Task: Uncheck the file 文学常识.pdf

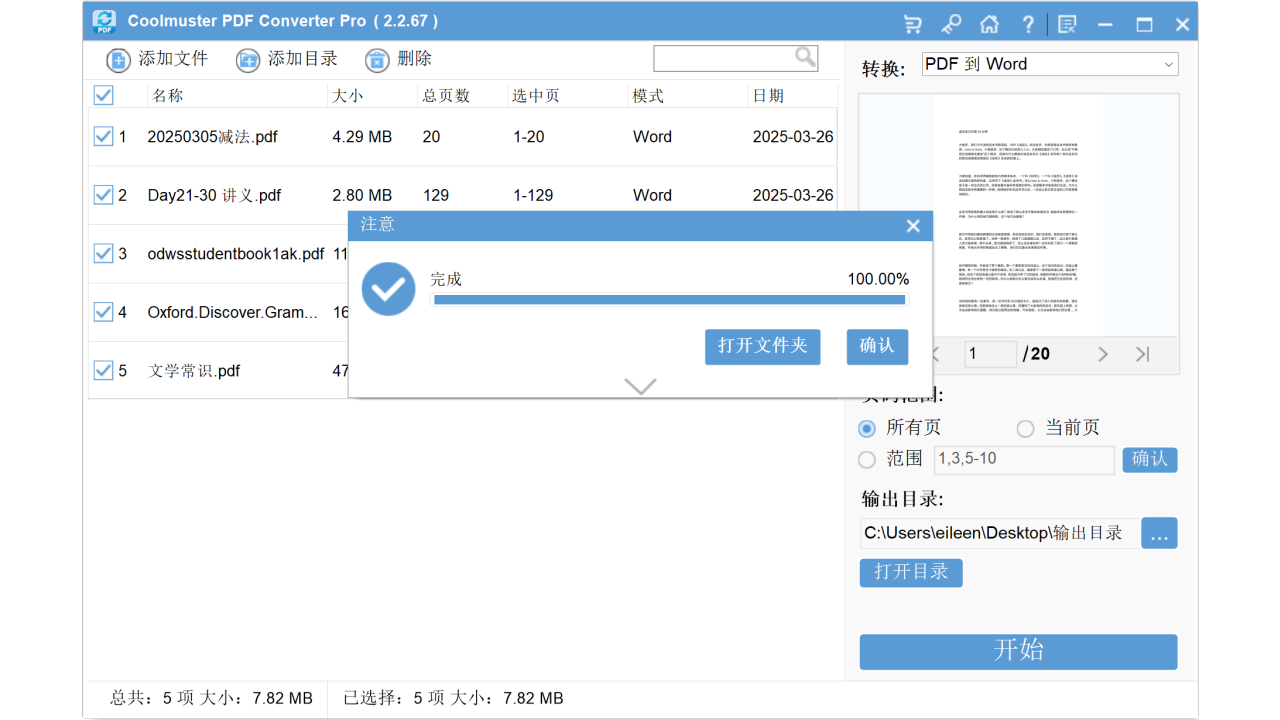Action: pyautogui.click(x=104, y=370)
